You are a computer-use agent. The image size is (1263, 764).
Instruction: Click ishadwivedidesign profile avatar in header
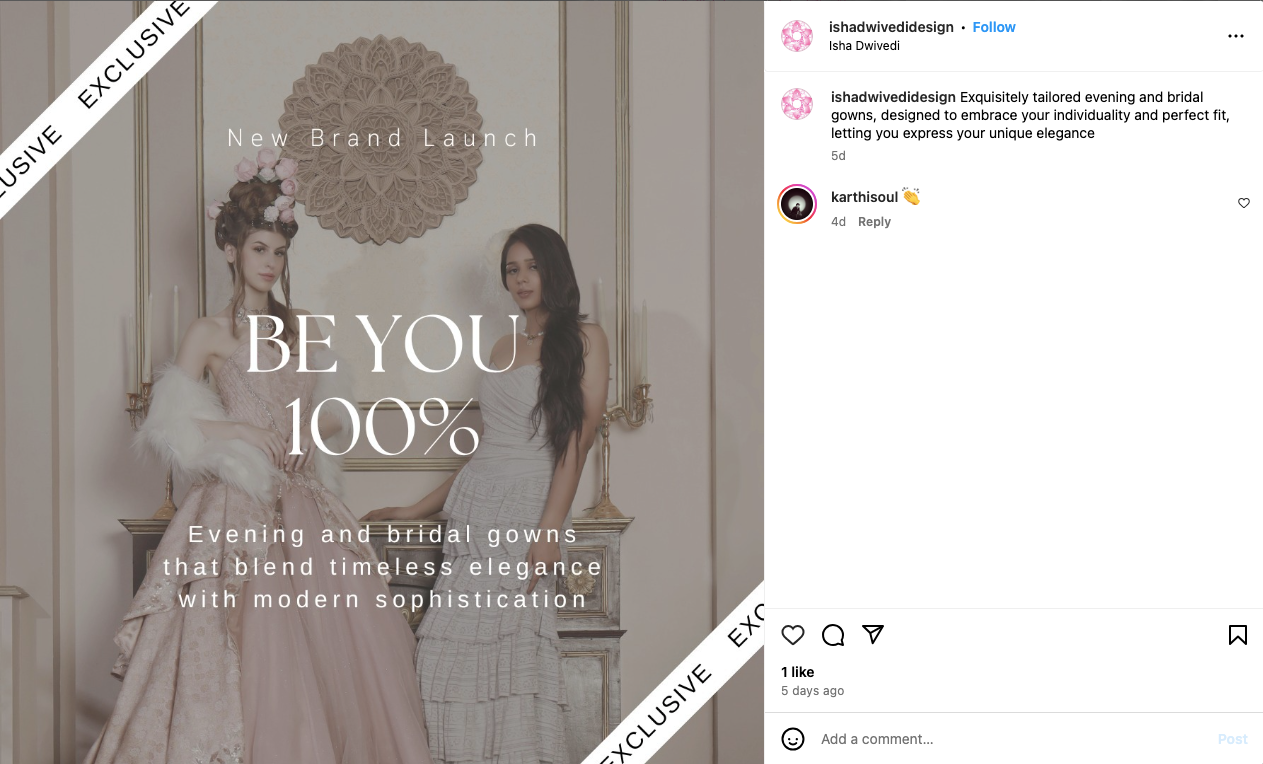797,36
